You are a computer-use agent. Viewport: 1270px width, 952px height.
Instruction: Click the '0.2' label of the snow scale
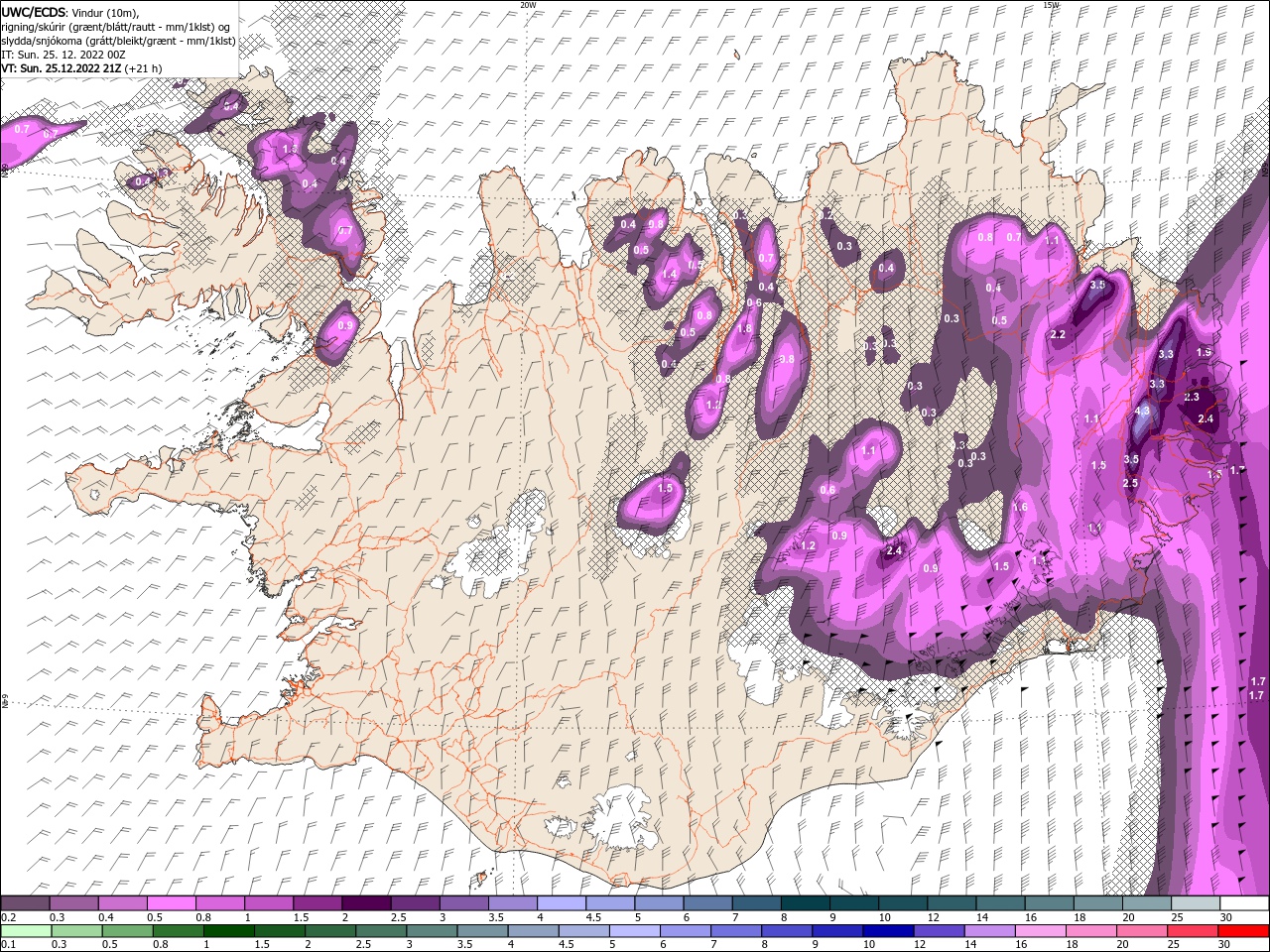point(7,918)
